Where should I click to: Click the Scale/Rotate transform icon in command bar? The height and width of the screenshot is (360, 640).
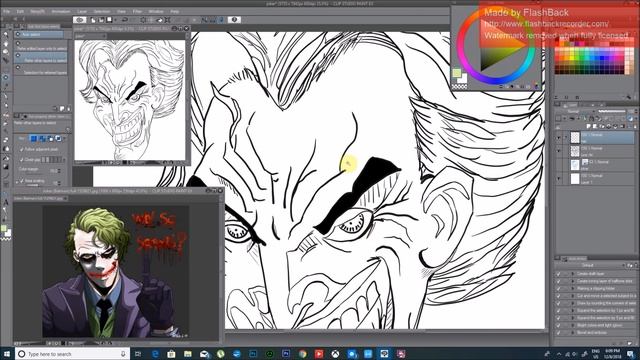(168, 20)
